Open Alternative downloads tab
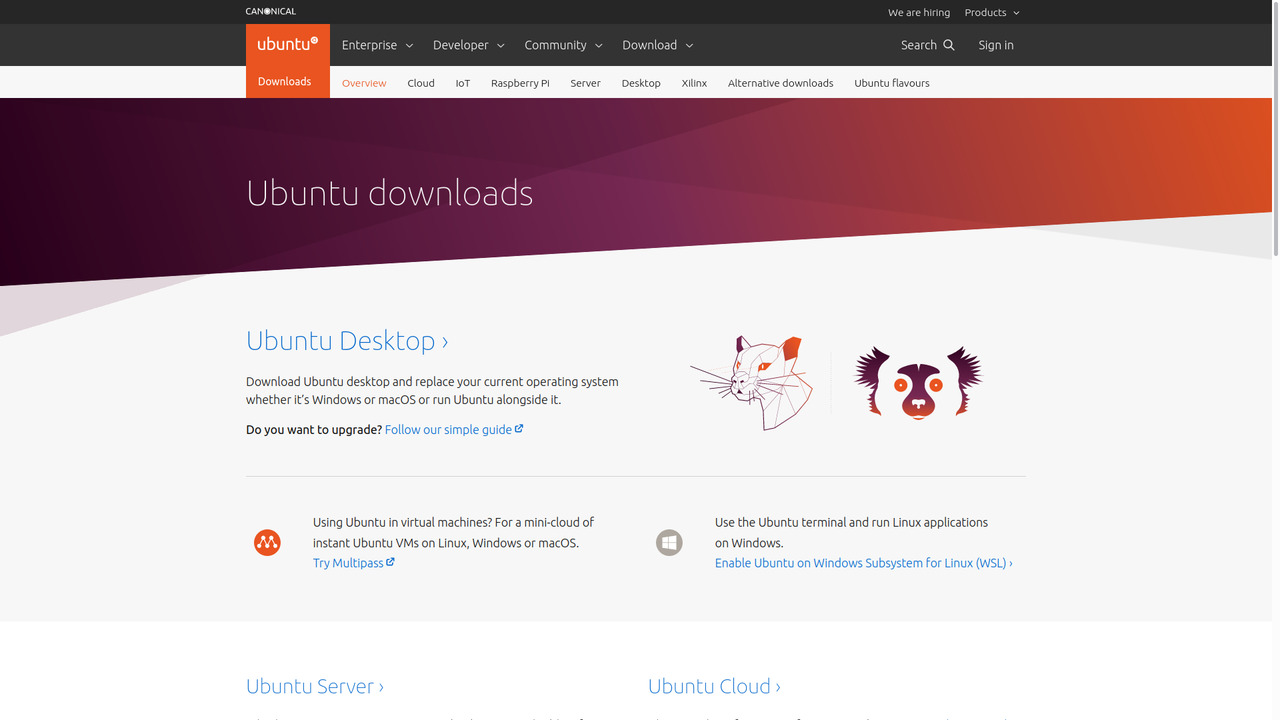 781,83
